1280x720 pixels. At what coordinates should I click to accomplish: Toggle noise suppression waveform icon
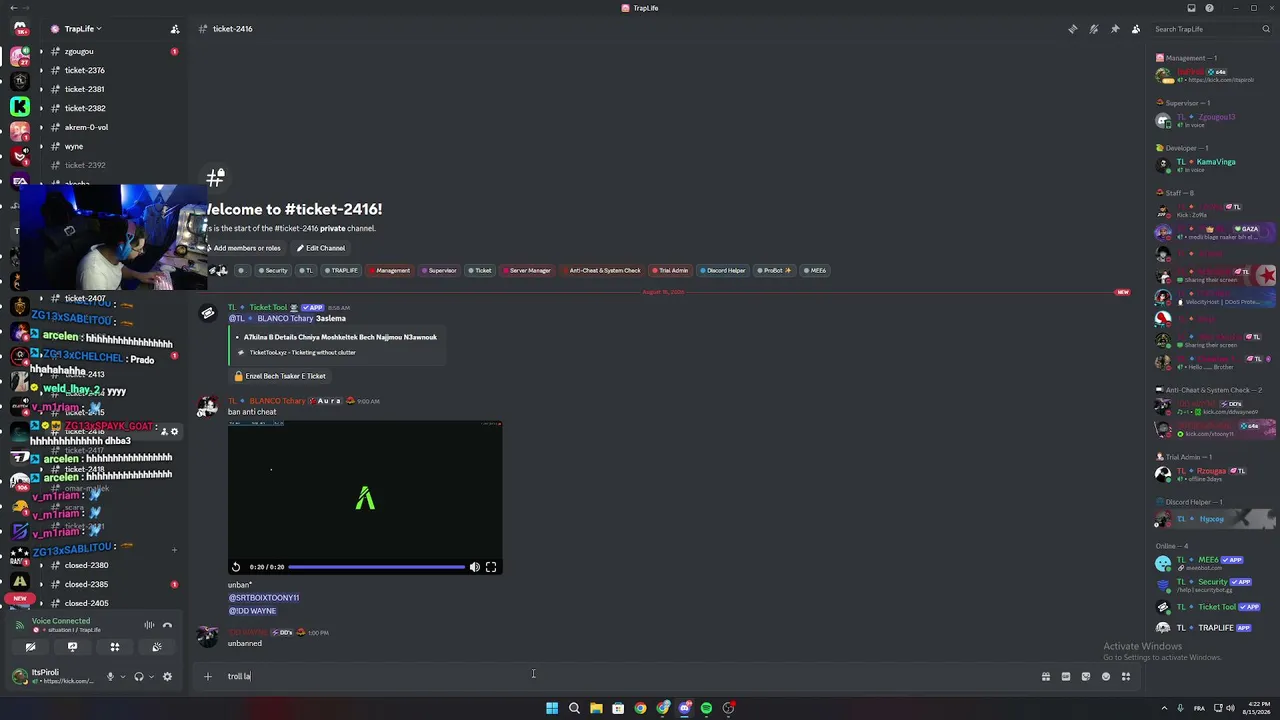(149, 625)
